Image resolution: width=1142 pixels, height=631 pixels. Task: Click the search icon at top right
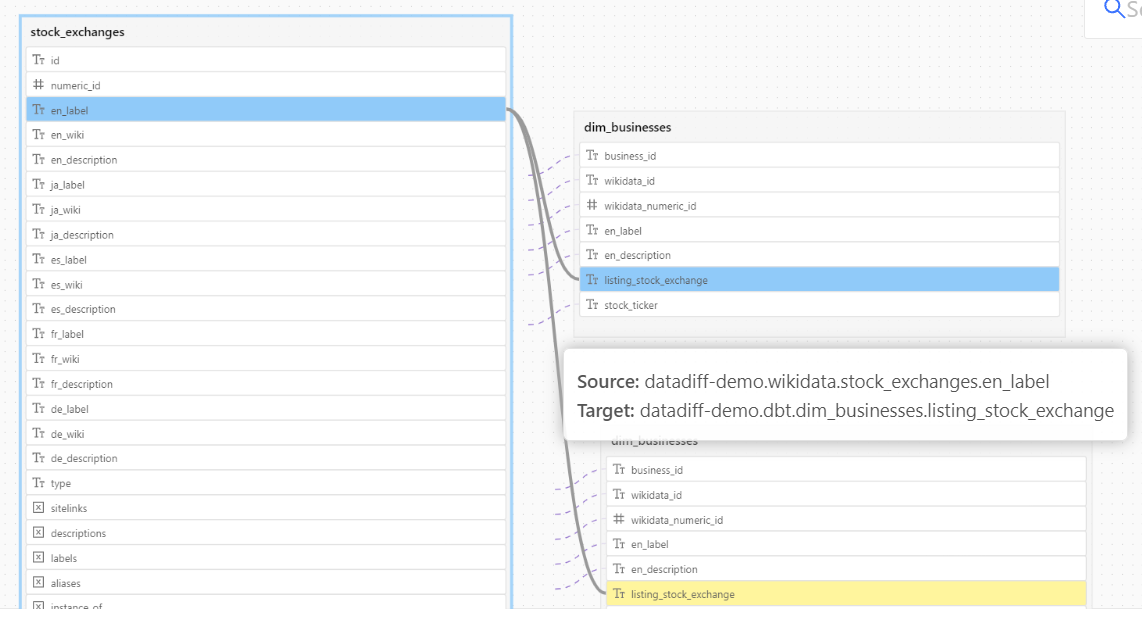[x=1114, y=9]
